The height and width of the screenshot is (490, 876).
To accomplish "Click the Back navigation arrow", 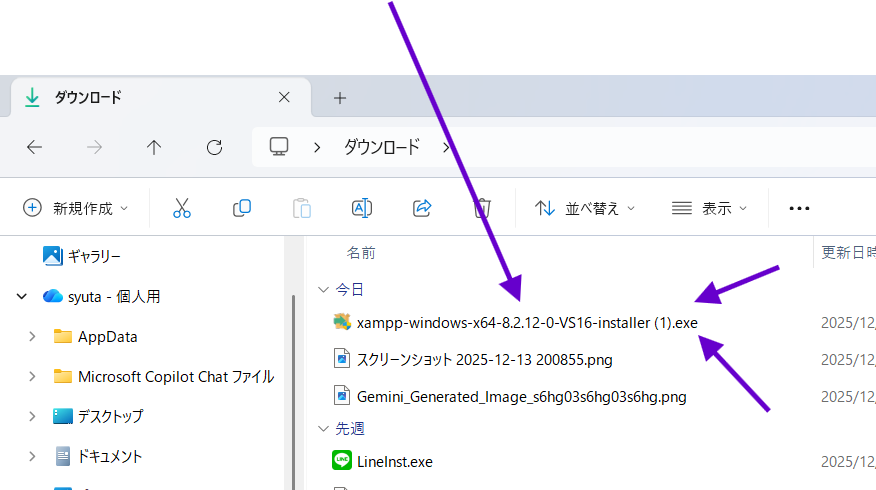I will 34,147.
